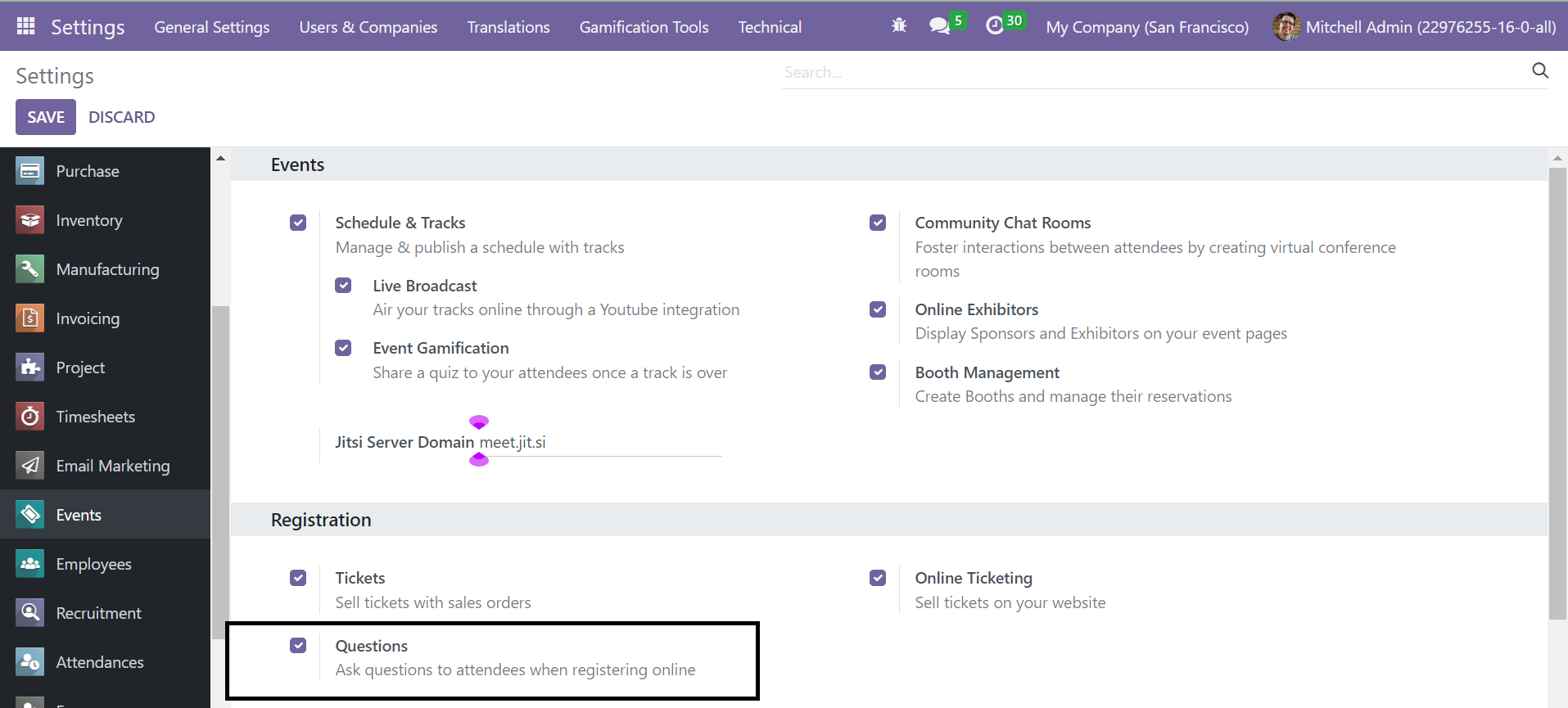The width and height of the screenshot is (1568, 708).
Task: Click the Settings app title link
Action: point(88,27)
